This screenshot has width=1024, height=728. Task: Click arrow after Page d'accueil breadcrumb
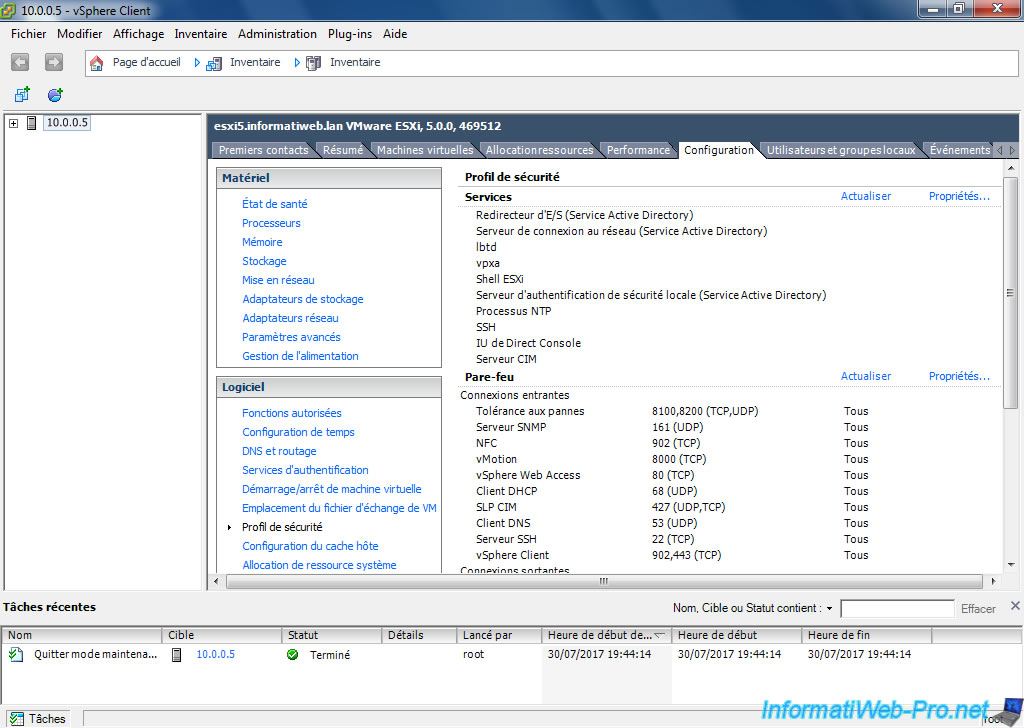pyautogui.click(x=197, y=63)
